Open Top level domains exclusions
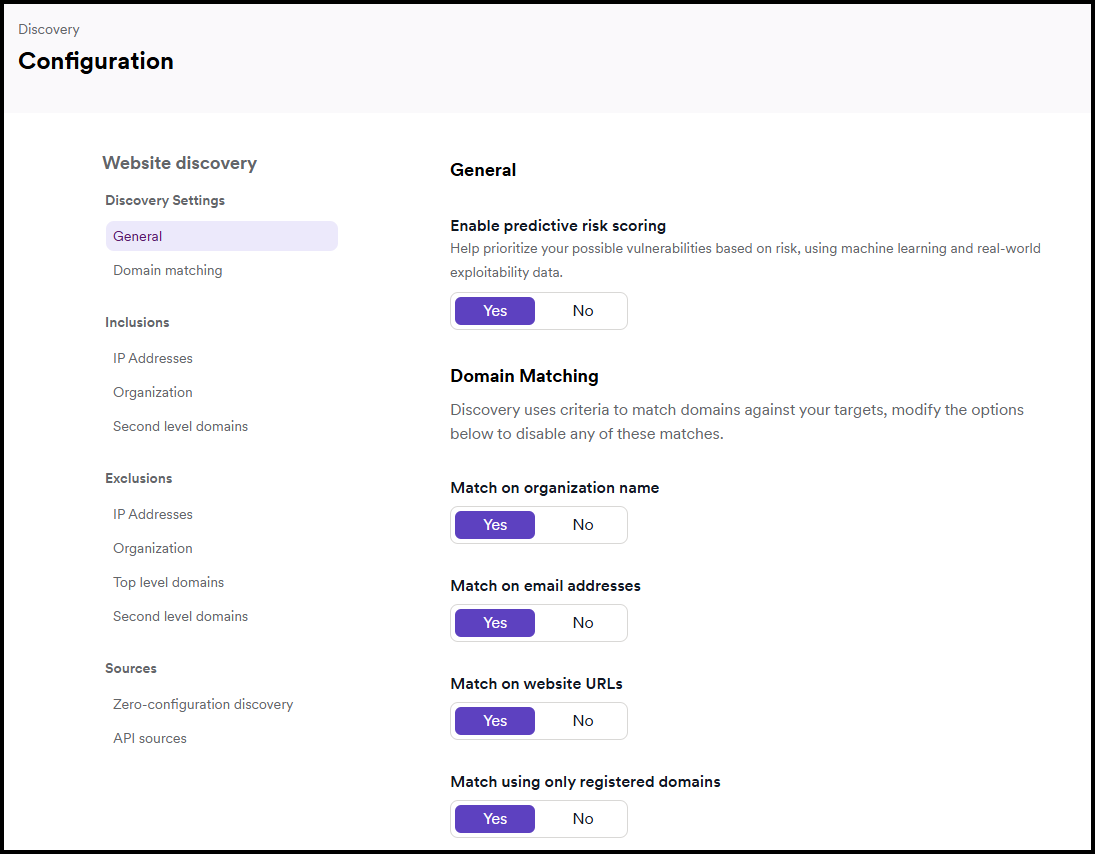Image resolution: width=1095 pixels, height=854 pixels. 168,582
